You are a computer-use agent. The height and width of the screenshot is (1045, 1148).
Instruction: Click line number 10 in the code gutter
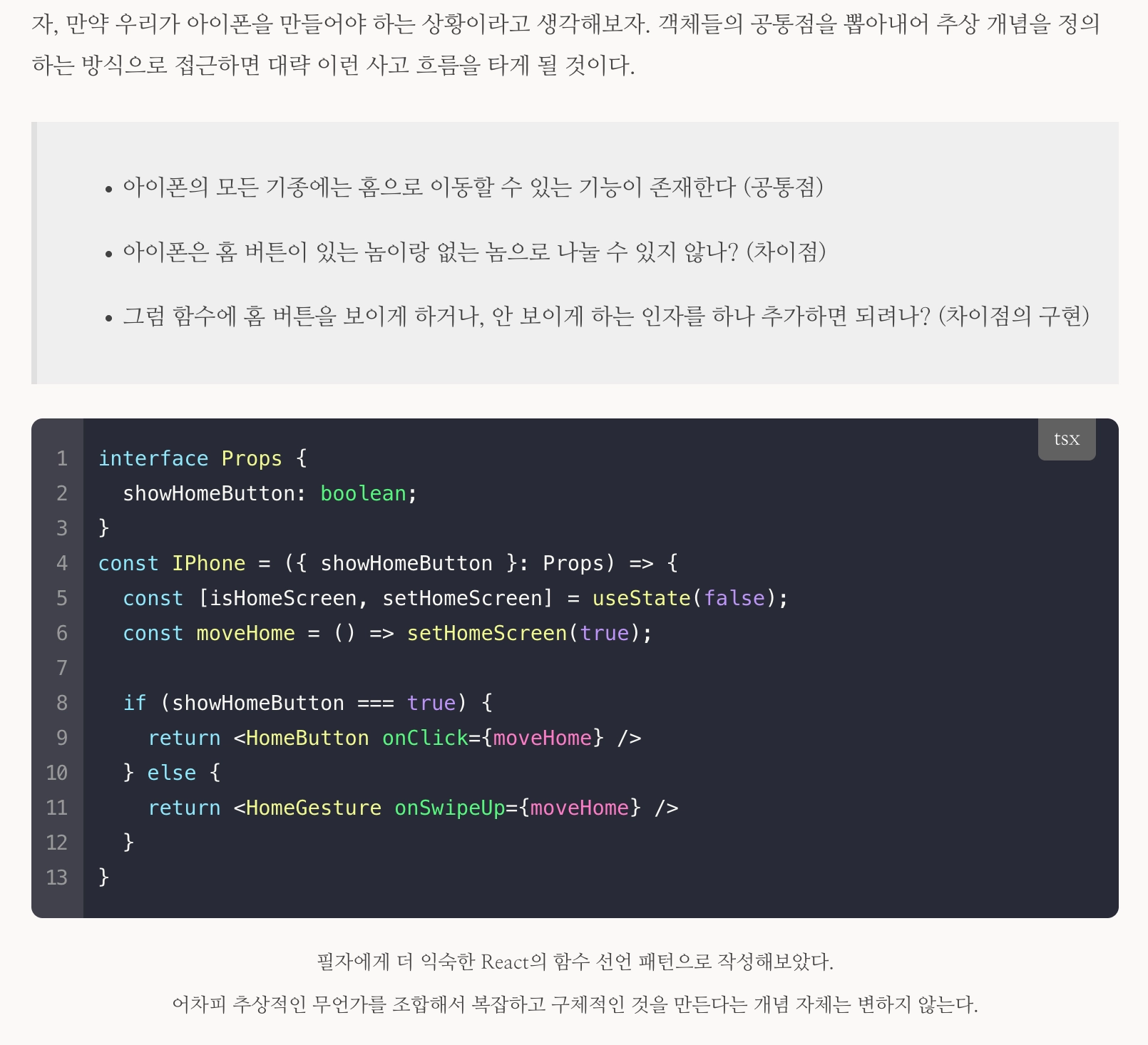click(x=57, y=773)
